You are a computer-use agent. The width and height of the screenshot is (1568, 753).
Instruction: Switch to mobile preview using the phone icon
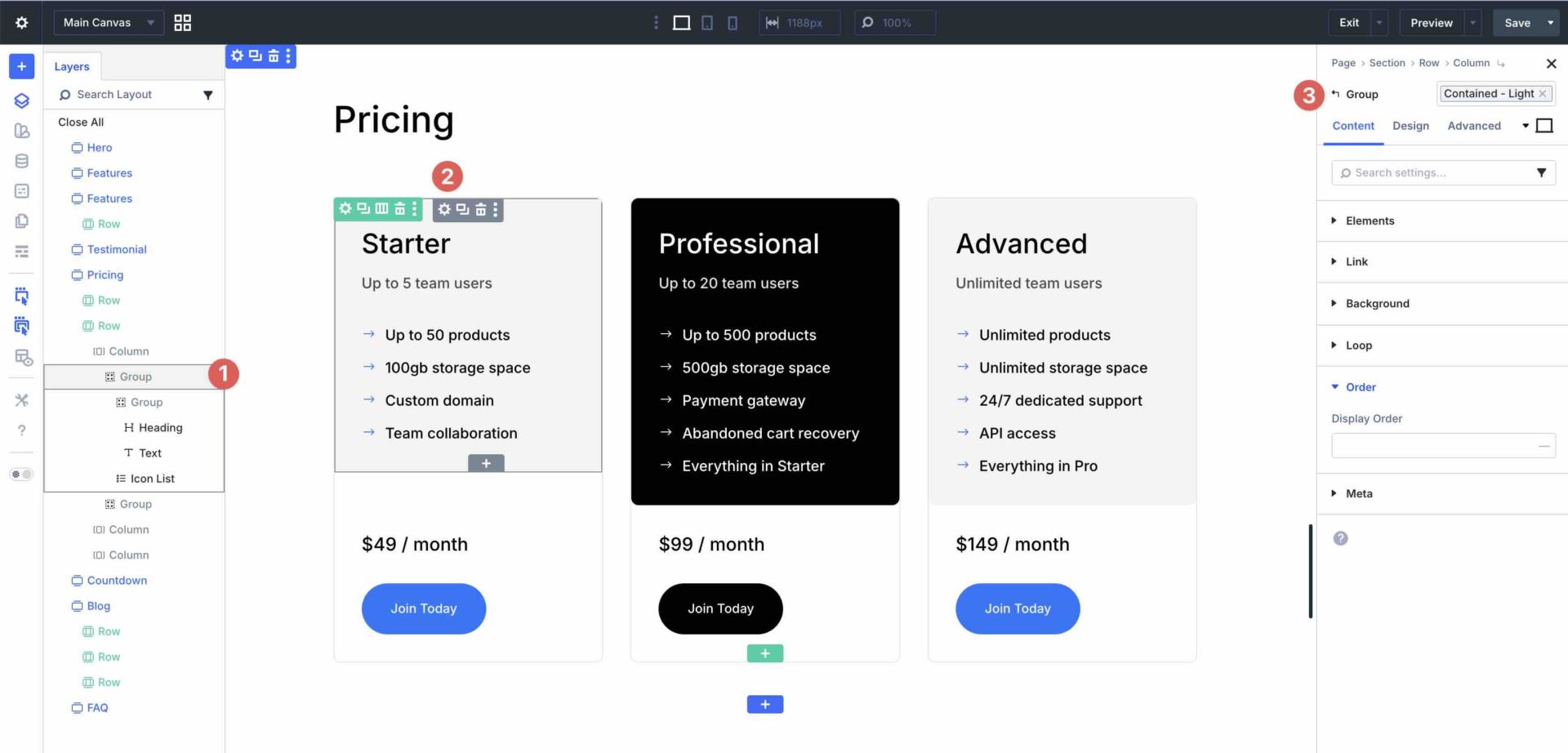(733, 22)
